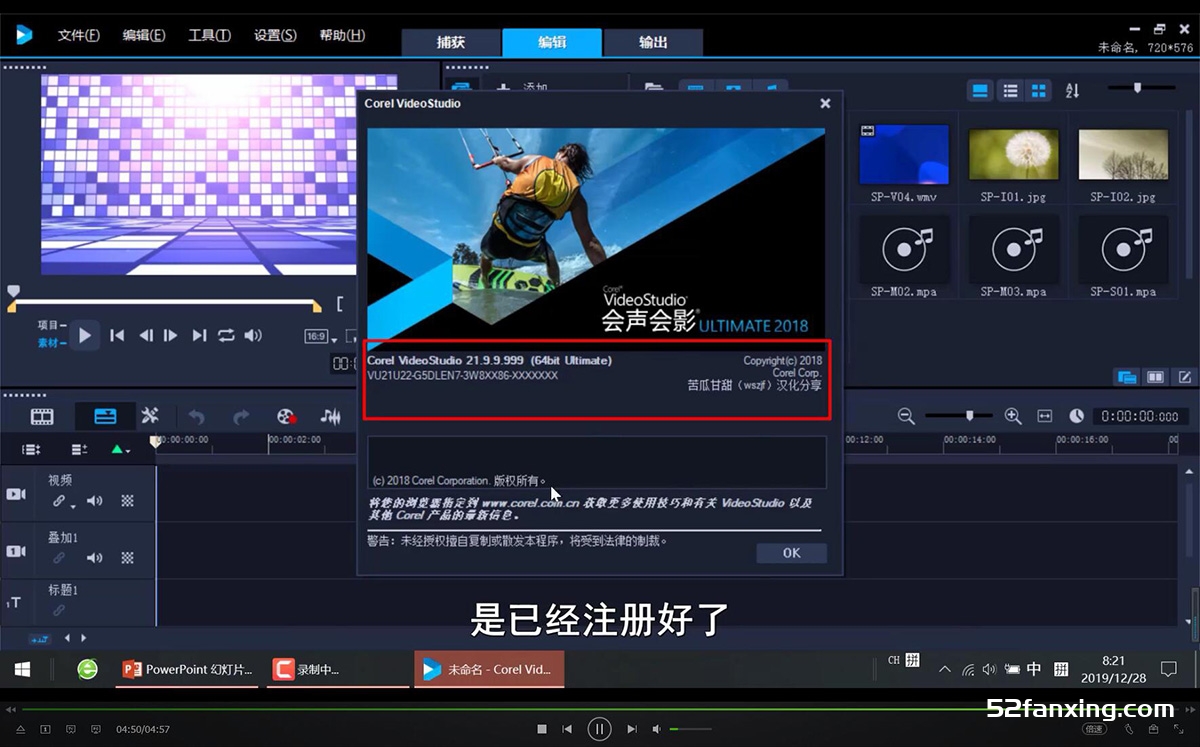Redo the action in the timeline toolbar
The width and height of the screenshot is (1200, 747).
tap(241, 416)
